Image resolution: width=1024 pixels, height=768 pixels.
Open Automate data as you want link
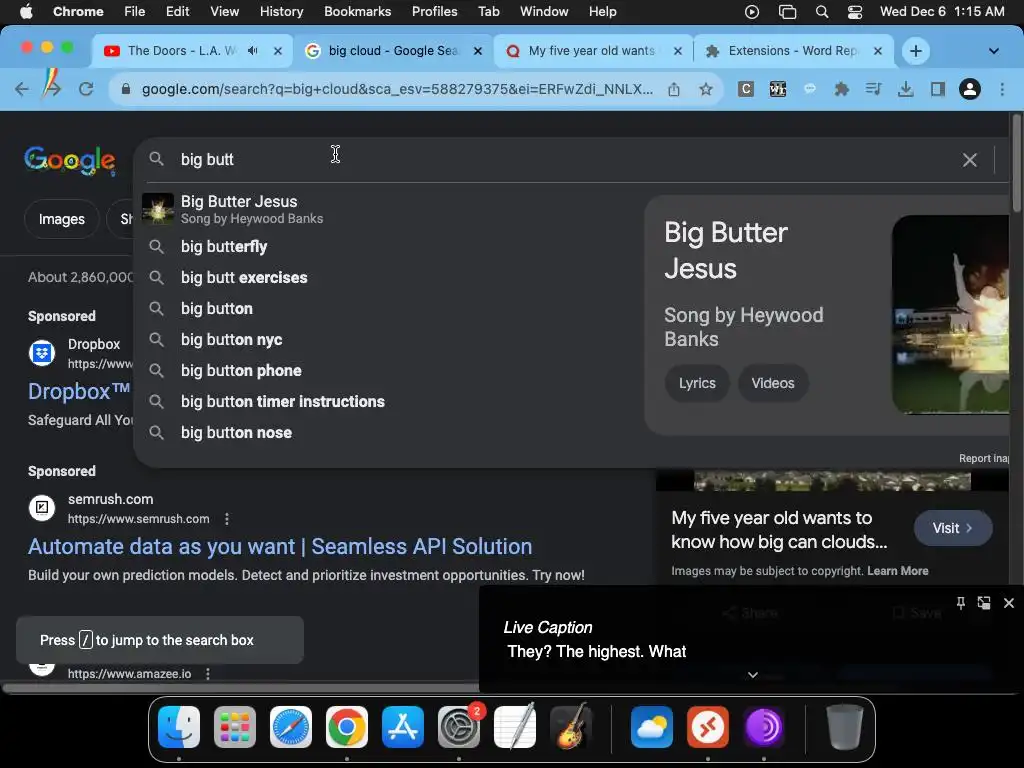point(280,547)
